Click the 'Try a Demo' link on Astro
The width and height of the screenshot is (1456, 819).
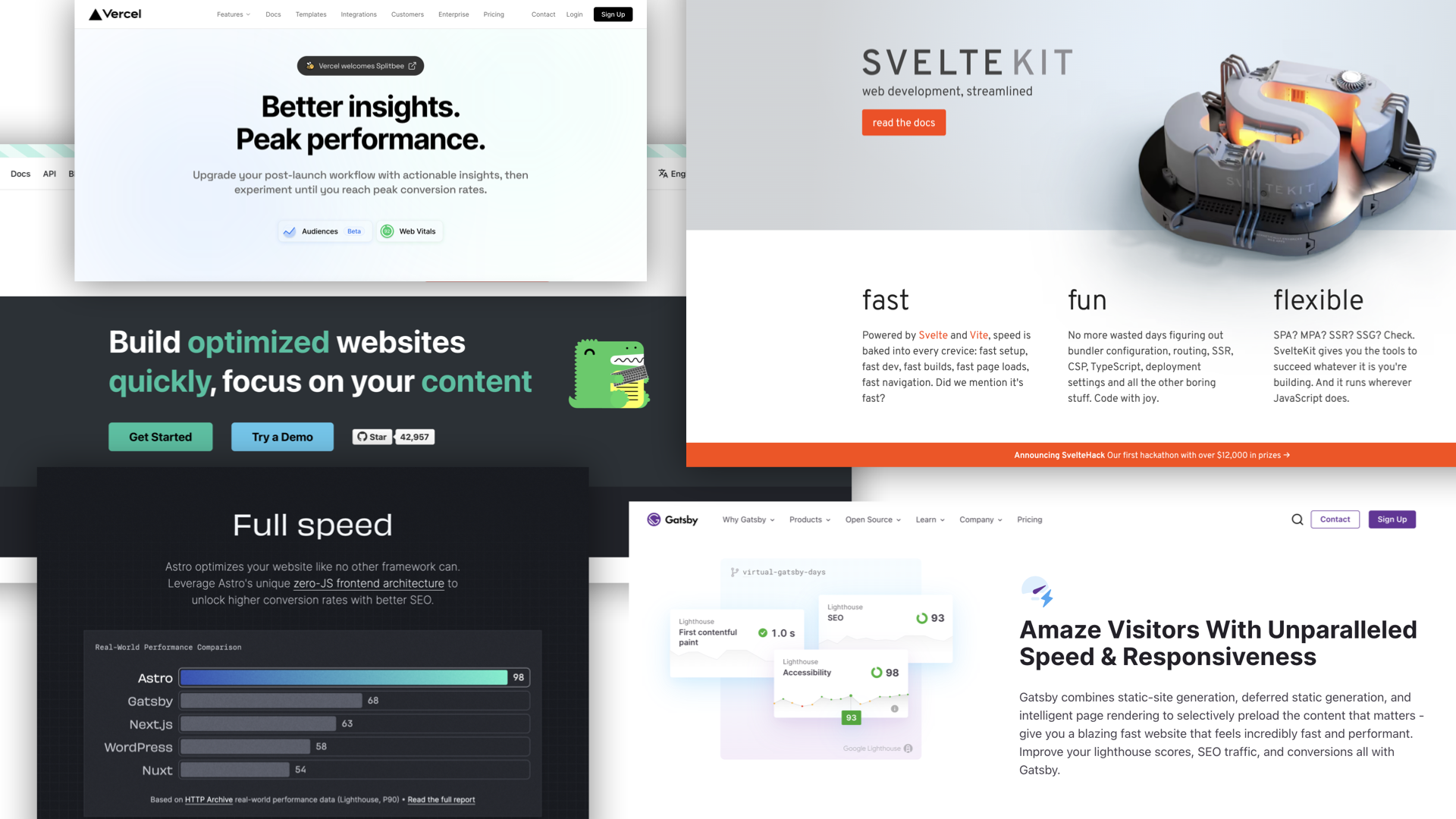point(282,436)
